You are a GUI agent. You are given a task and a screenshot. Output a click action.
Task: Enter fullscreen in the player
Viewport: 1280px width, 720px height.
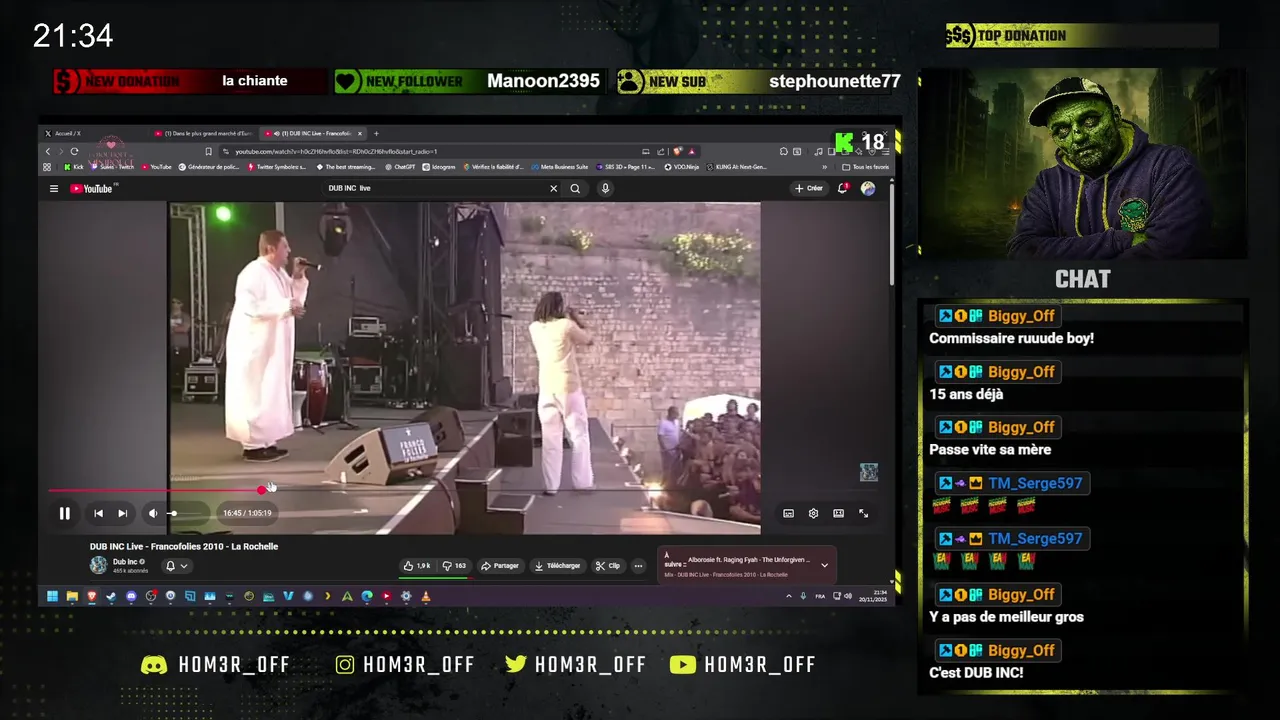click(863, 513)
